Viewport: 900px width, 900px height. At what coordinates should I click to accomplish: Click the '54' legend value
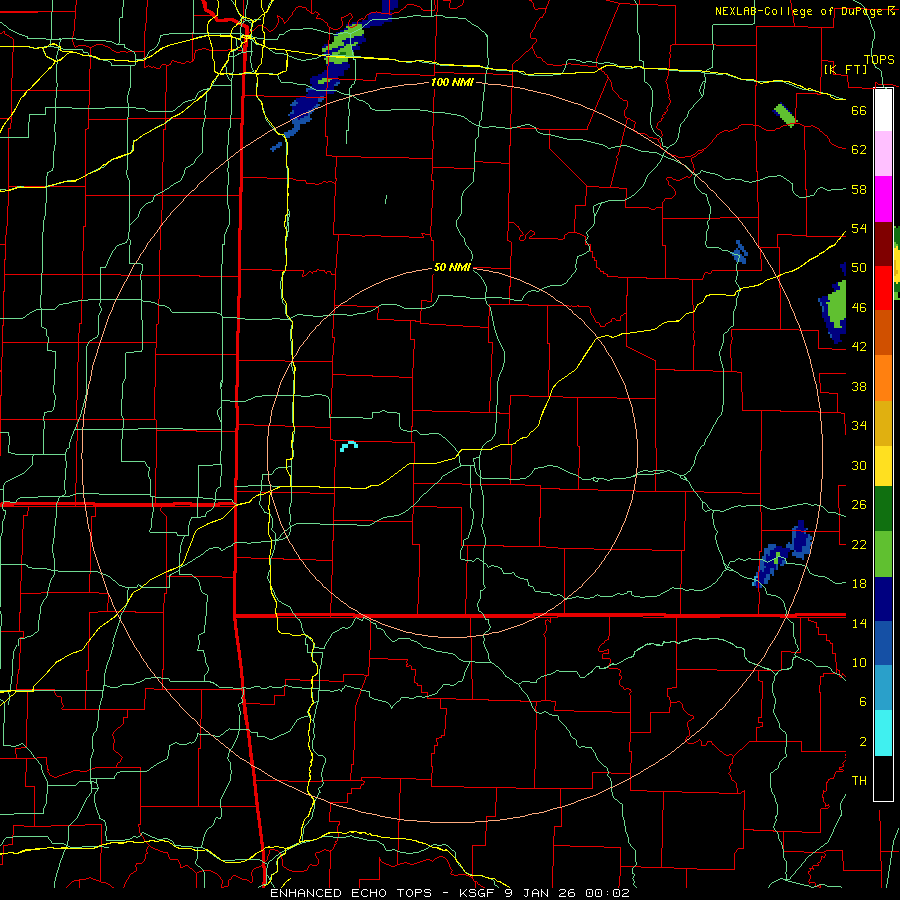pyautogui.click(x=859, y=228)
